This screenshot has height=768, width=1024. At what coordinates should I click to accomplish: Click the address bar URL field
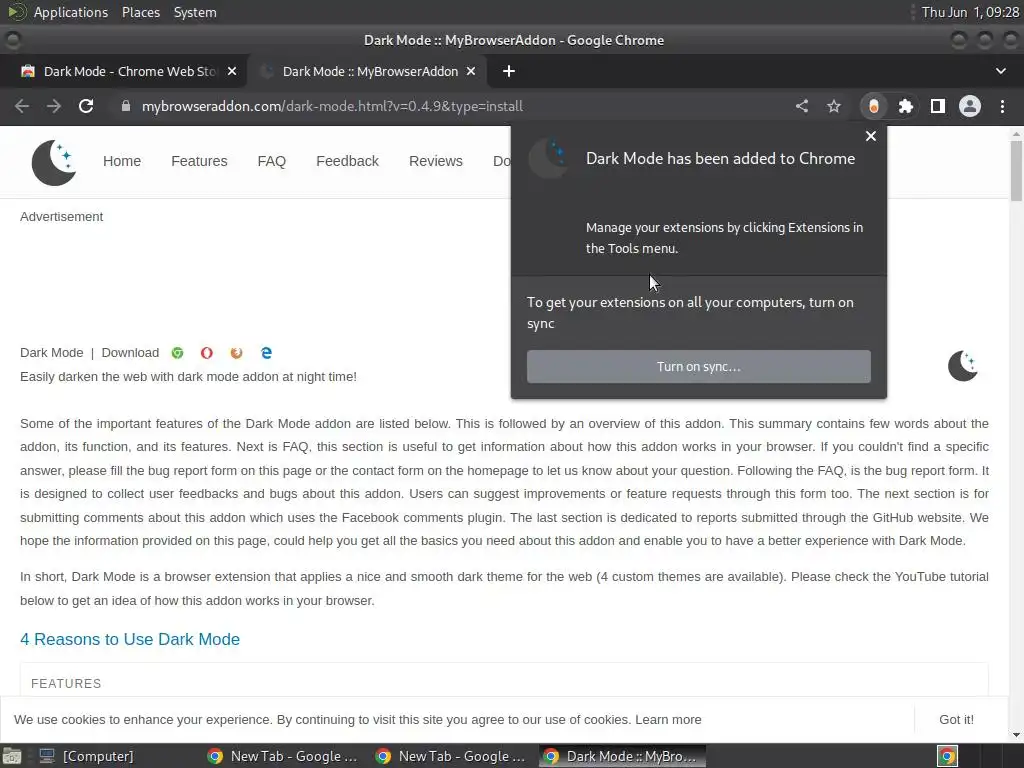(x=451, y=106)
